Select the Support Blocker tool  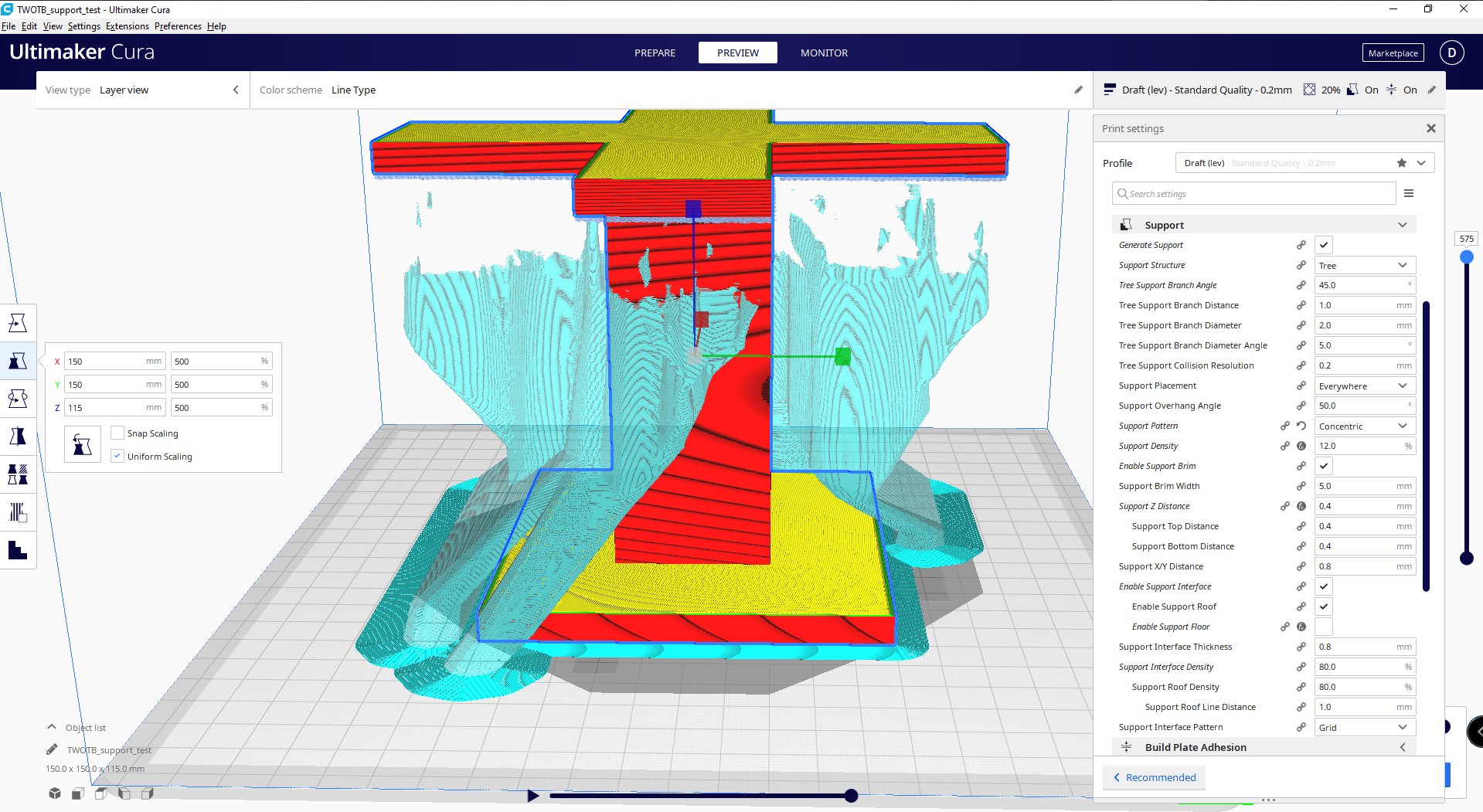pyautogui.click(x=18, y=512)
